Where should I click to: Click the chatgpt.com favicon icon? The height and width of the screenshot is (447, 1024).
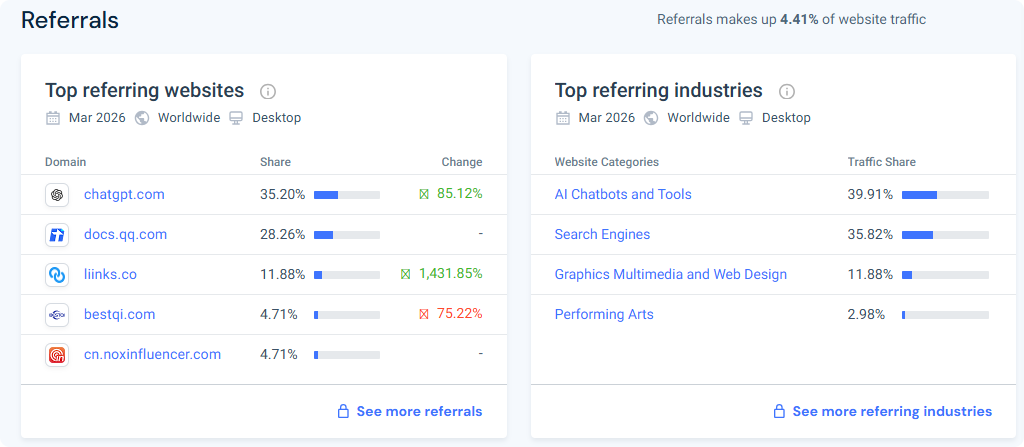tap(57, 195)
